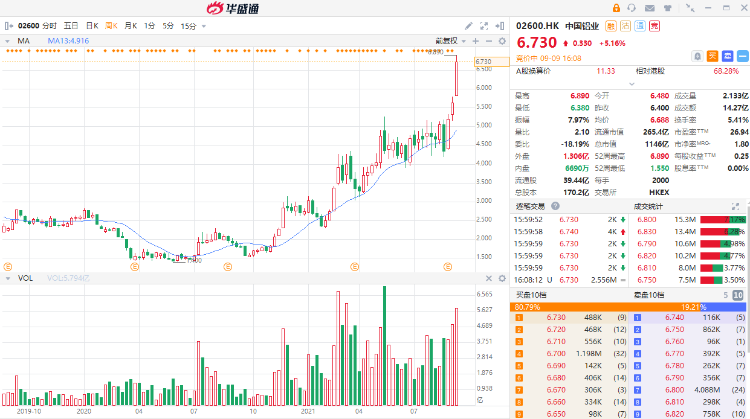Click the 15:59:58 trade at 6.740
This screenshot has width=750, height=419.
[569, 232]
